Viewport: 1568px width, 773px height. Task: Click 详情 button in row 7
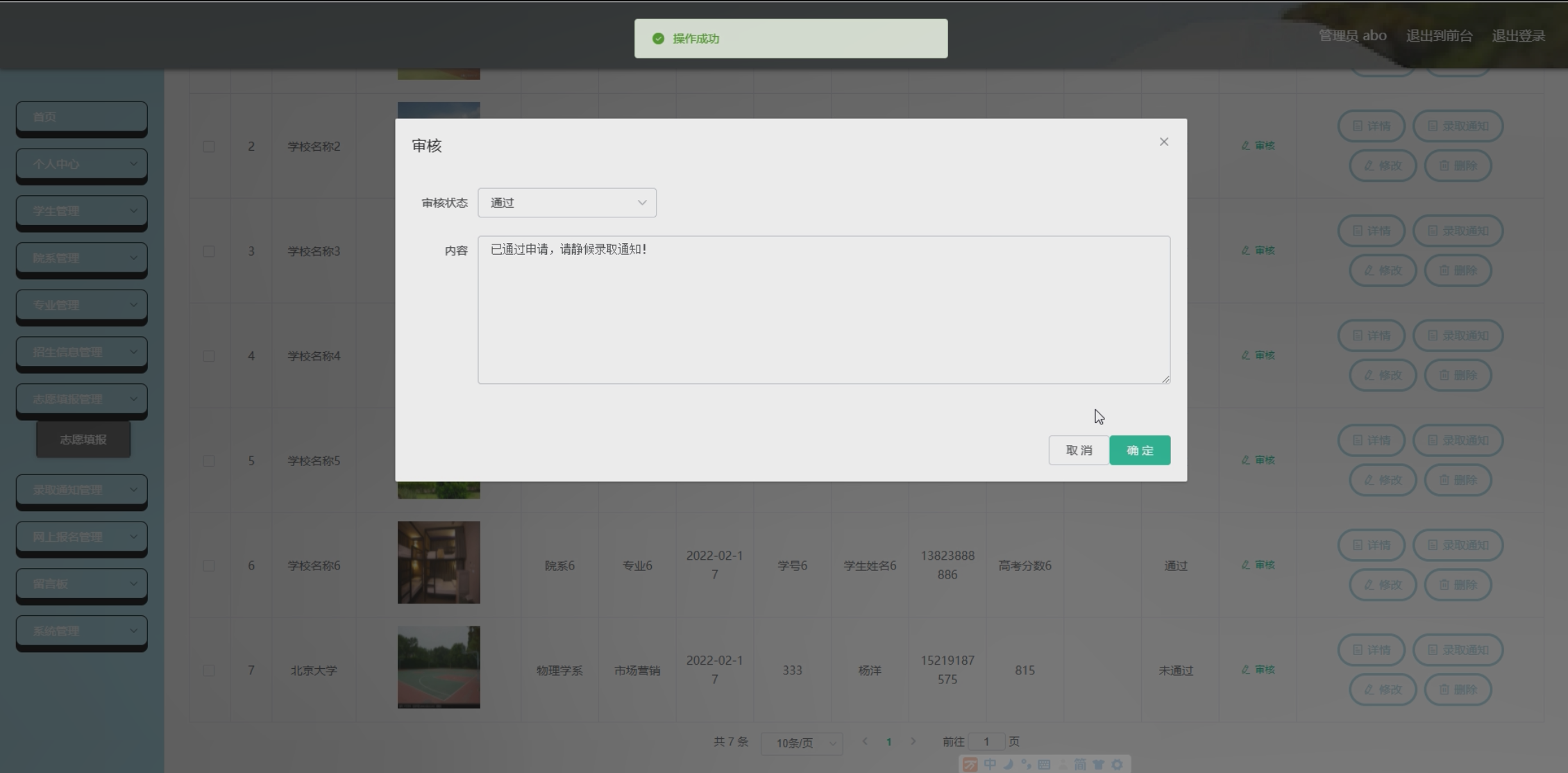point(1371,650)
